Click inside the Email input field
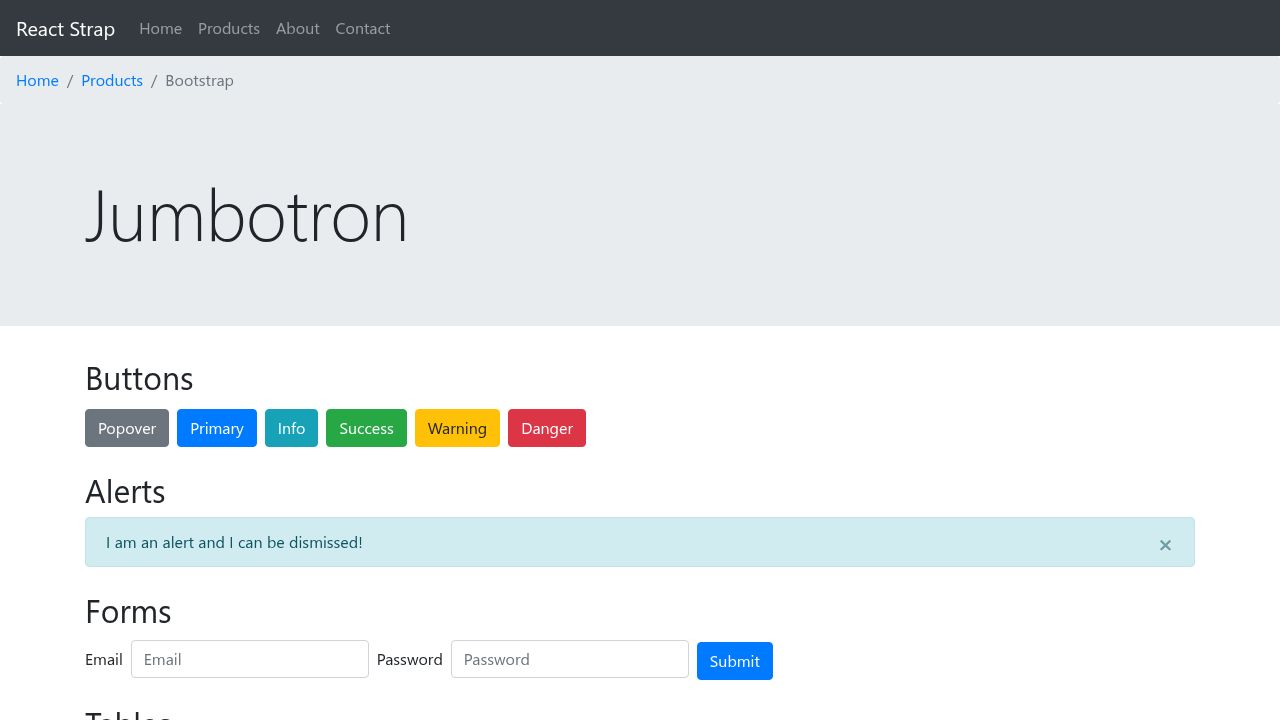This screenshot has width=1280, height=720. [x=250, y=659]
